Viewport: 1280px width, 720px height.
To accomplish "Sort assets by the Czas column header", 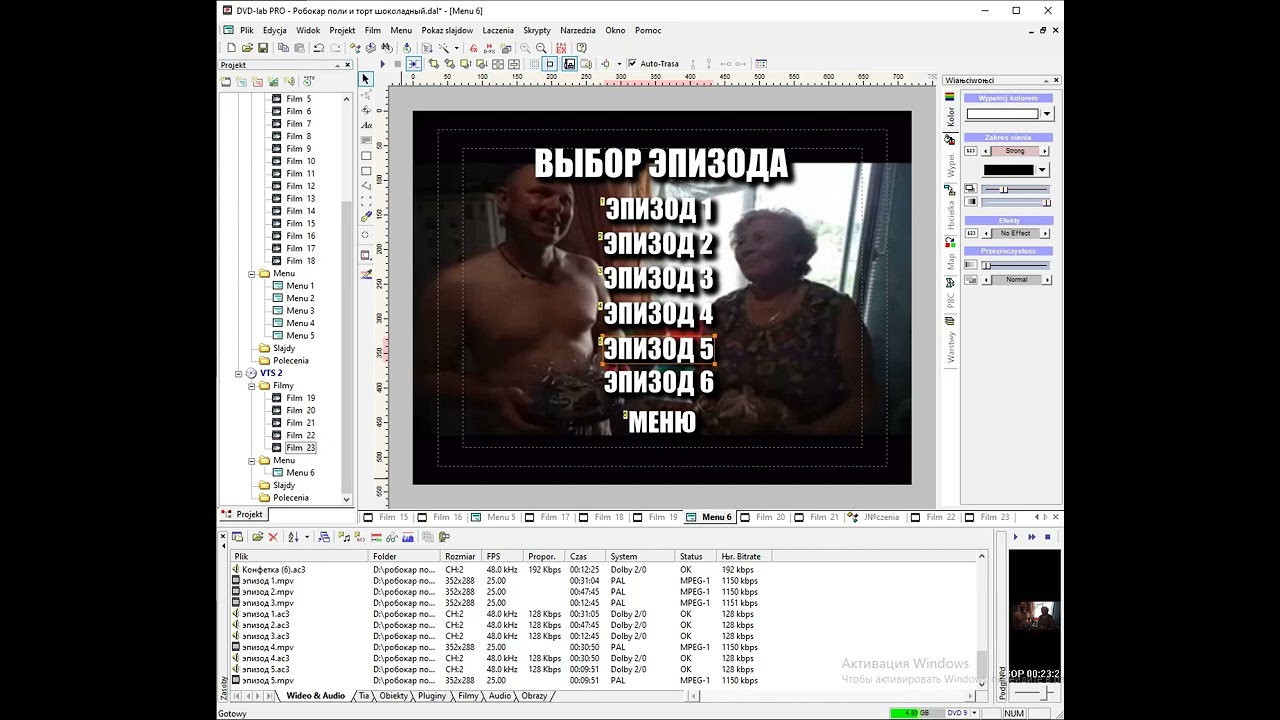I will tap(586, 556).
